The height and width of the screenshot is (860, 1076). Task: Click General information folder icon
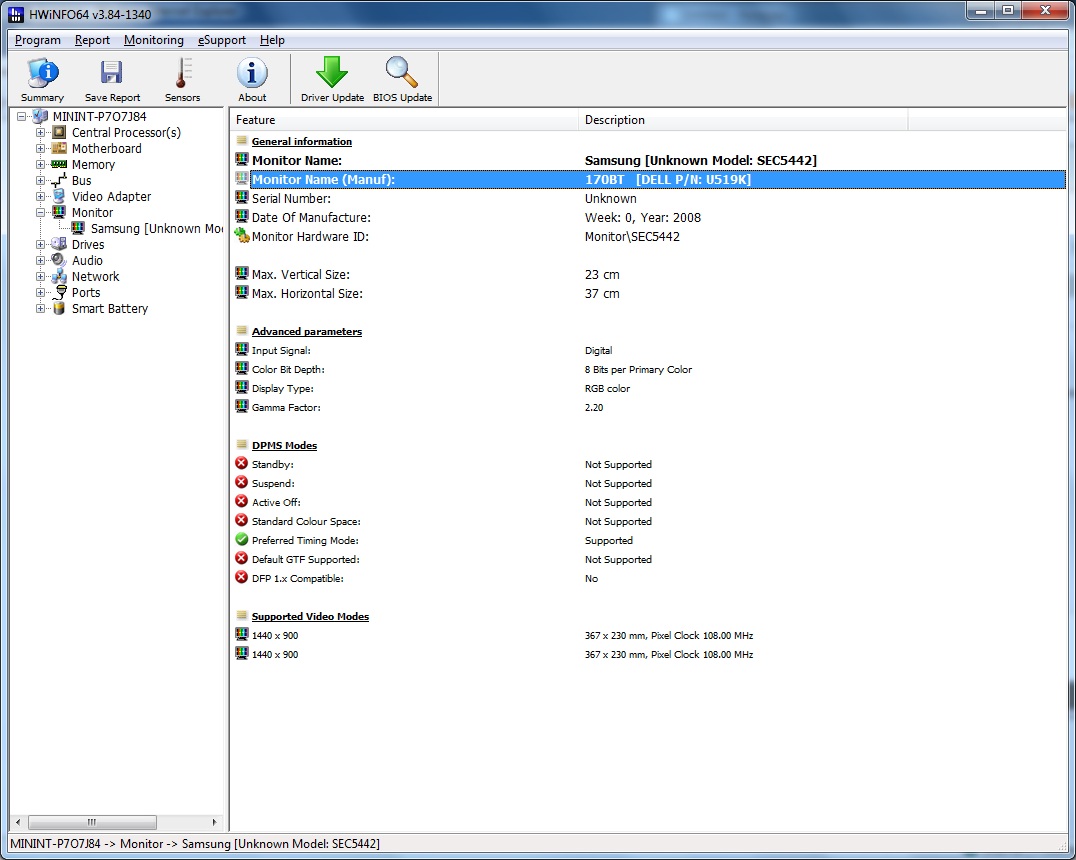[x=242, y=141]
